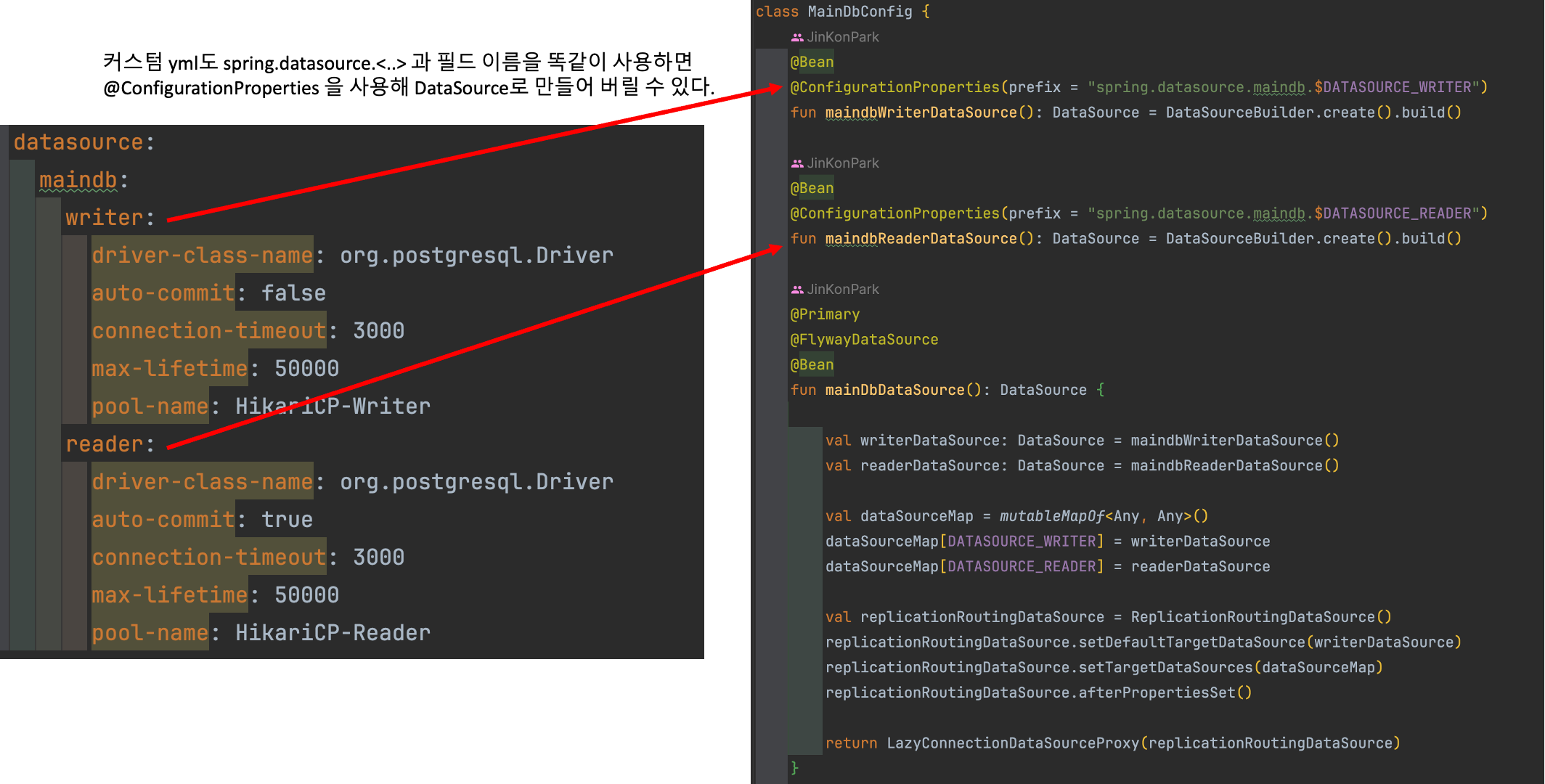Click the writer key in the YAML
This screenshot has width=1545, height=784.
click(x=104, y=218)
